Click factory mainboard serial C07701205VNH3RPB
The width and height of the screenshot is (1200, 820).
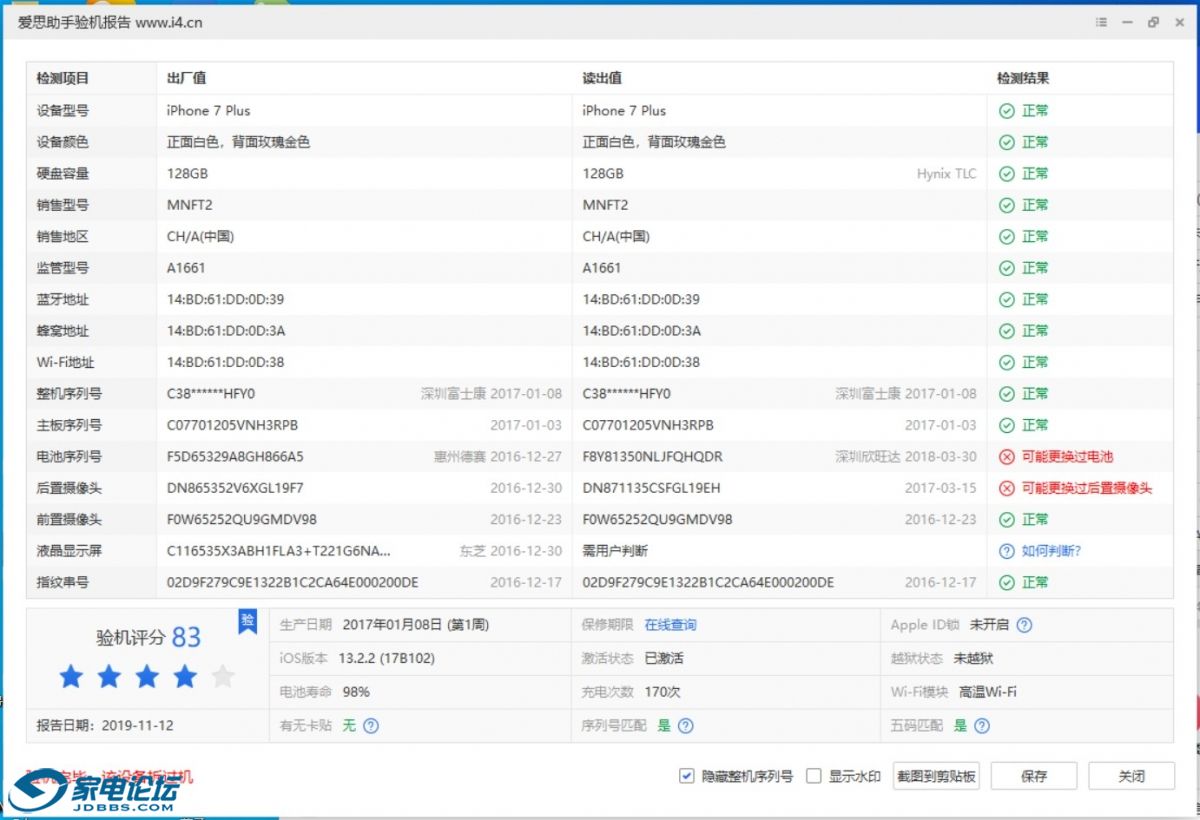232,425
